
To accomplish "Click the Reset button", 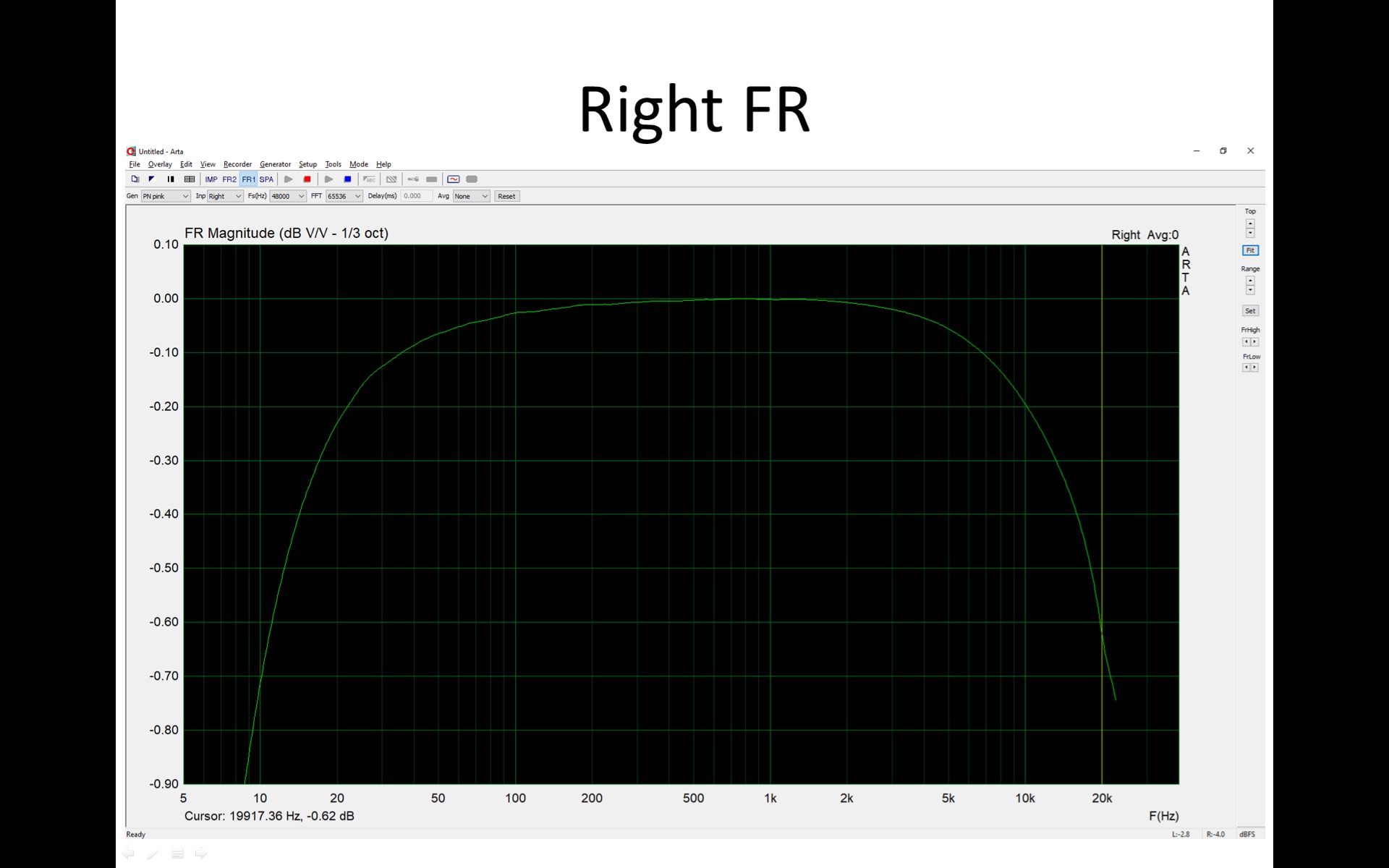I will (x=506, y=196).
